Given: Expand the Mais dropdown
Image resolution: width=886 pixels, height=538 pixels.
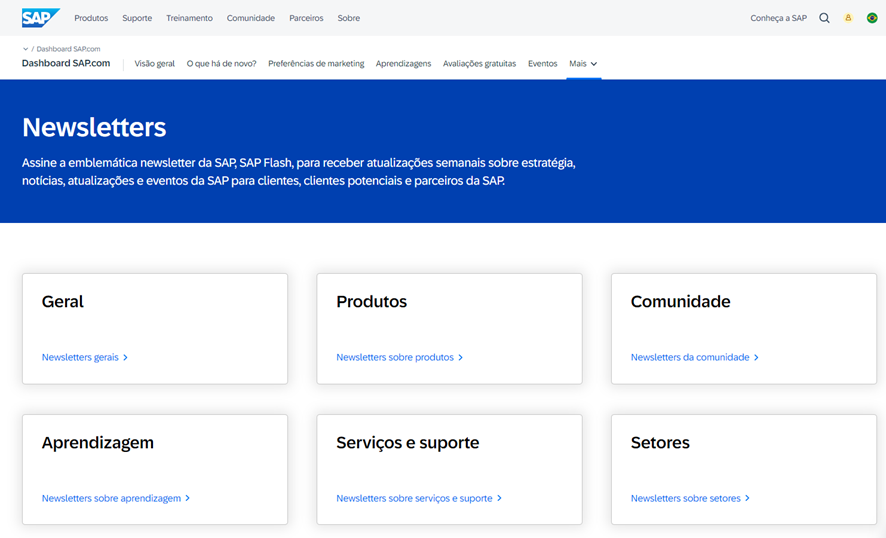Looking at the screenshot, I should (583, 64).
